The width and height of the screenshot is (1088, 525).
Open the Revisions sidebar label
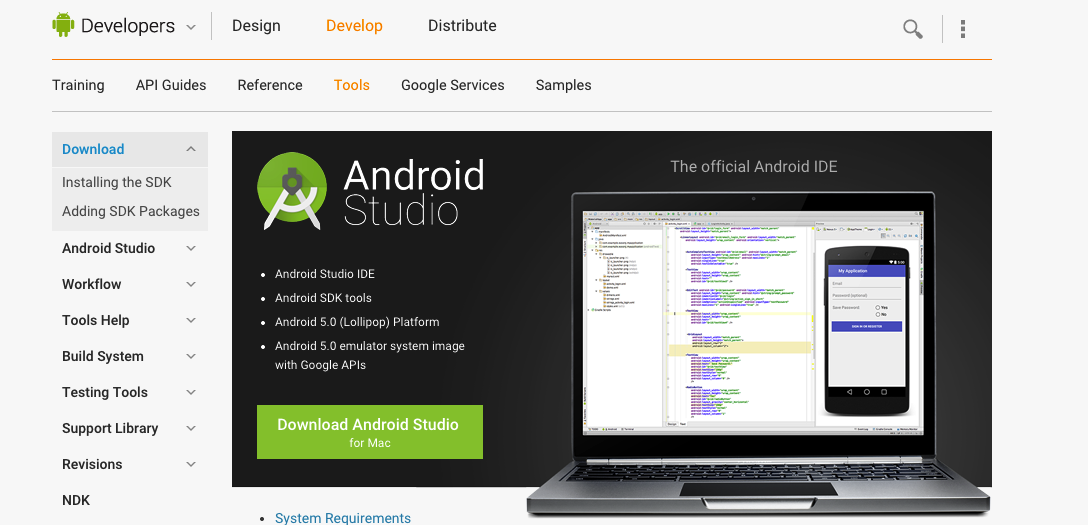pyautogui.click(x=92, y=465)
